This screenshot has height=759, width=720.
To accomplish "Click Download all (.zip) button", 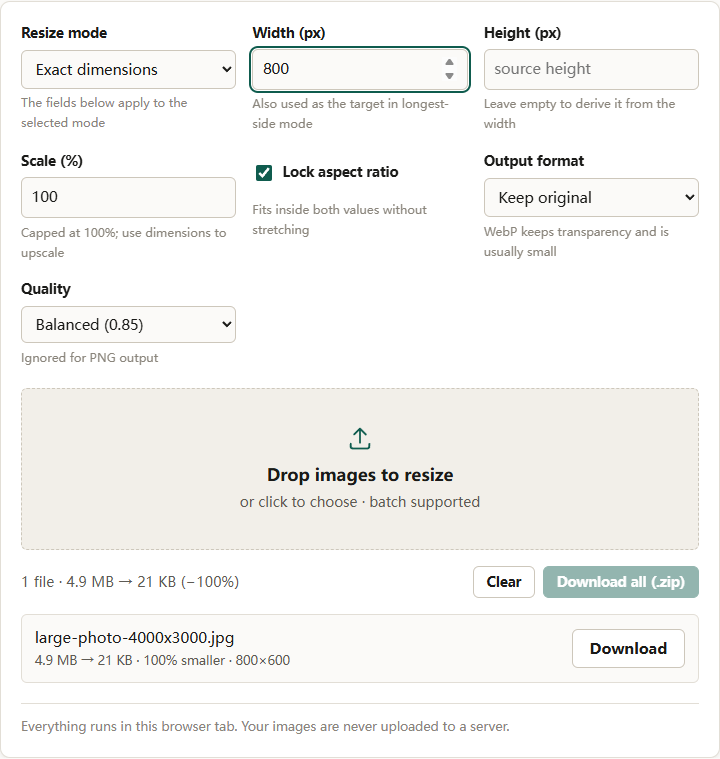I will 621,582.
